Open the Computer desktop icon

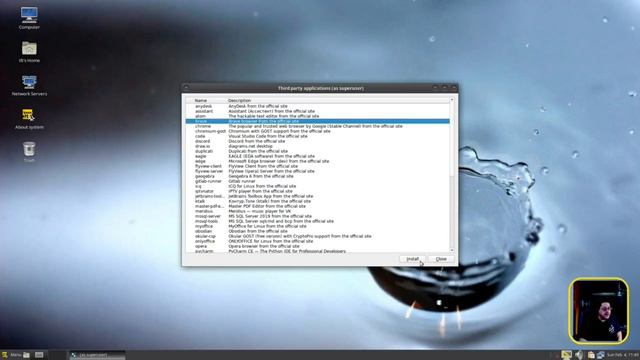[x=29, y=18]
